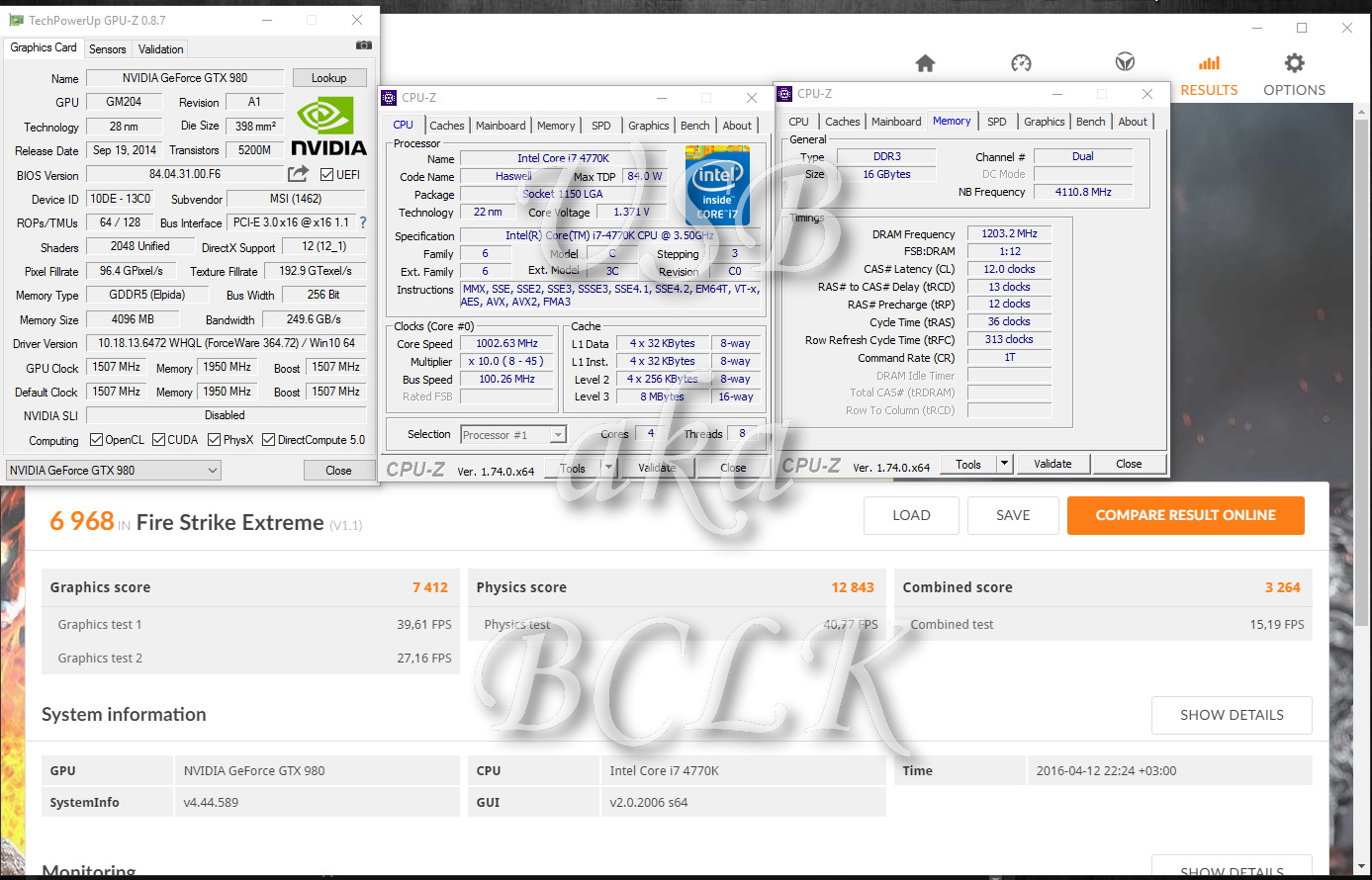Toggle the DirectCompute 5.0 checkbox

268,440
